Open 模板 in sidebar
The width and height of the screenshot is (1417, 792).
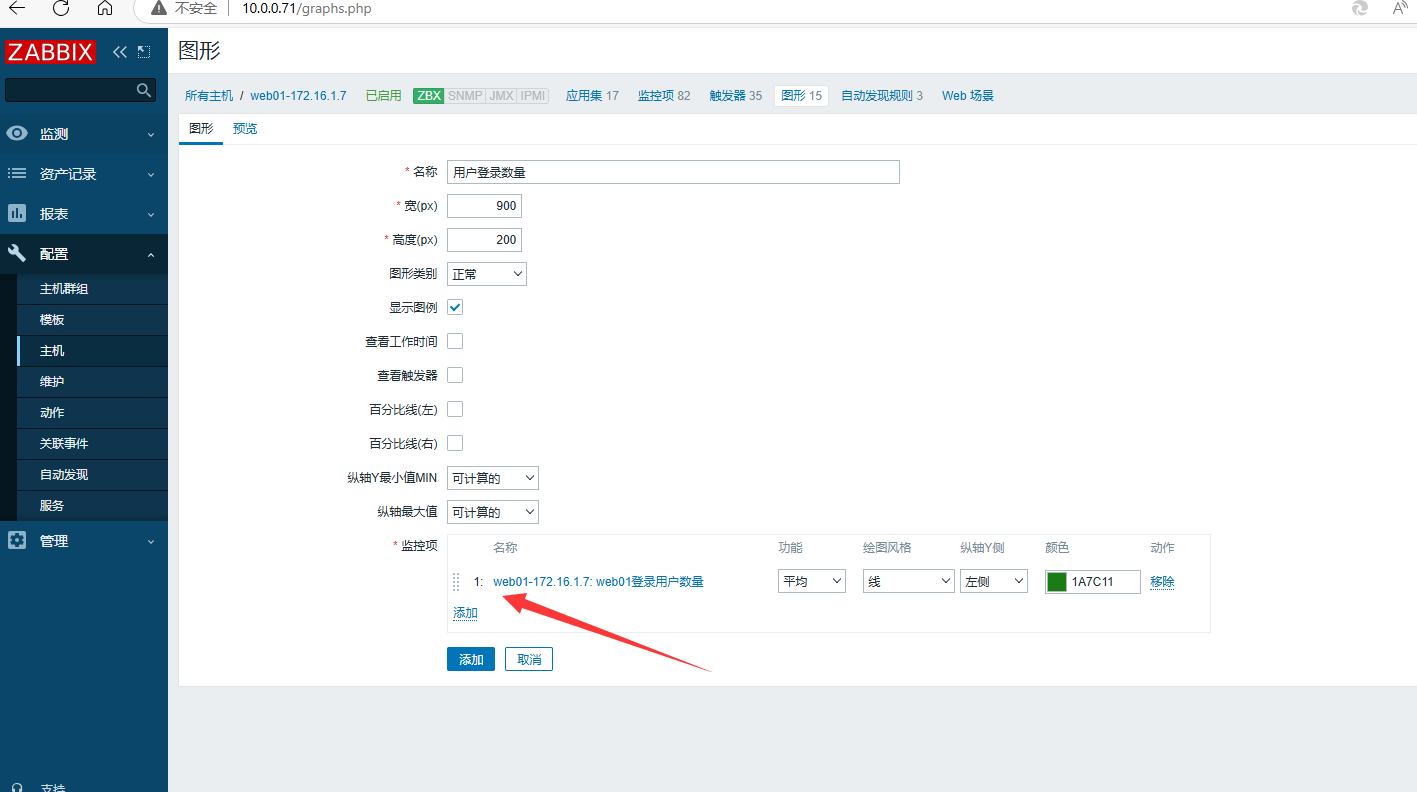coord(52,320)
